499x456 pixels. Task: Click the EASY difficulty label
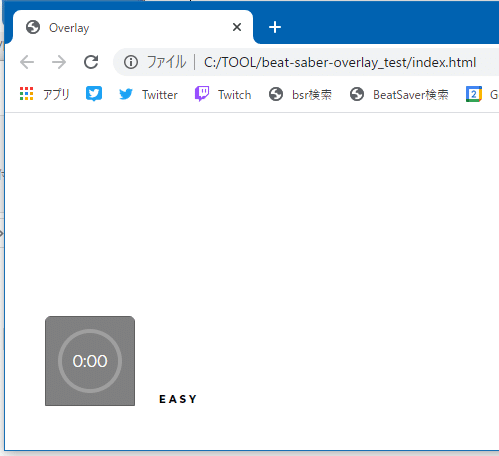(178, 399)
